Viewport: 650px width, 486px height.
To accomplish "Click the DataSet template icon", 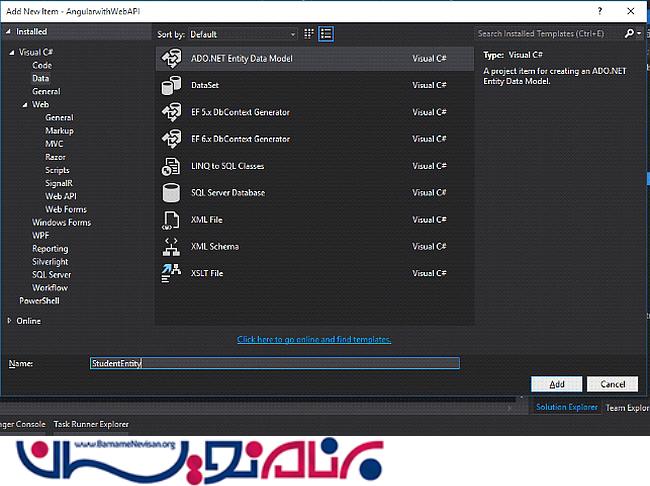I will pos(171,85).
